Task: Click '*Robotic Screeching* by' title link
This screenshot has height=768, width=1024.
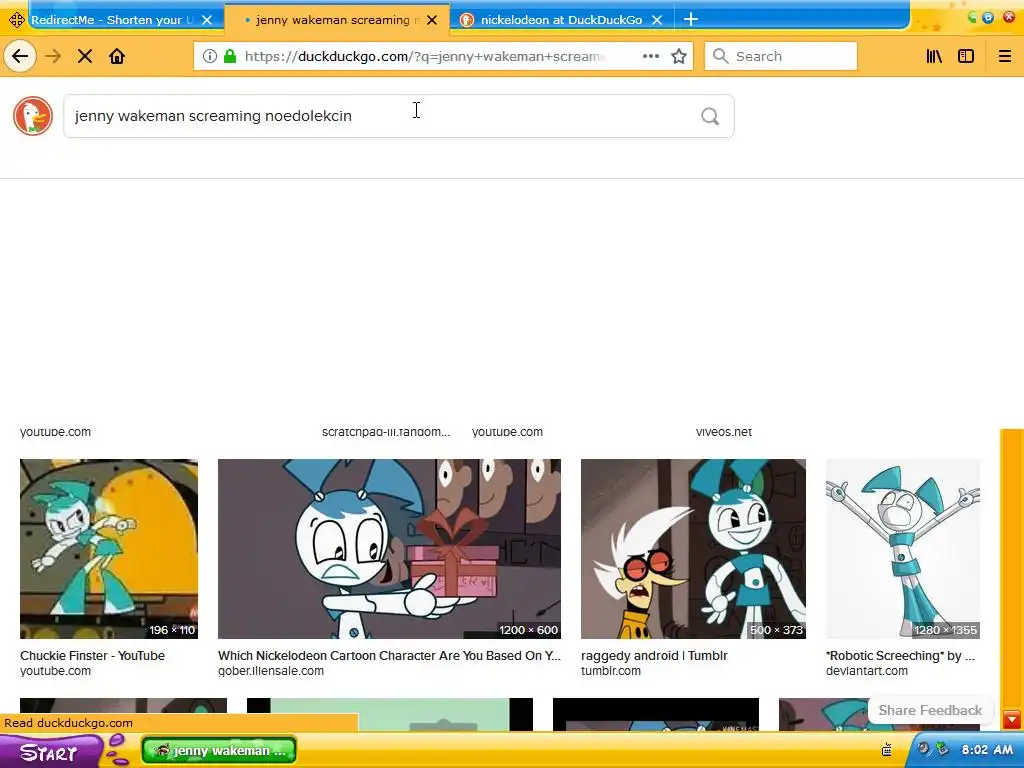Action: 900,656
